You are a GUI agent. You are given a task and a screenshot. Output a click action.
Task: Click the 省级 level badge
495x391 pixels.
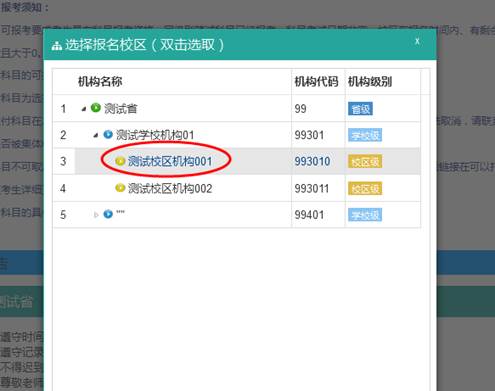(x=360, y=109)
